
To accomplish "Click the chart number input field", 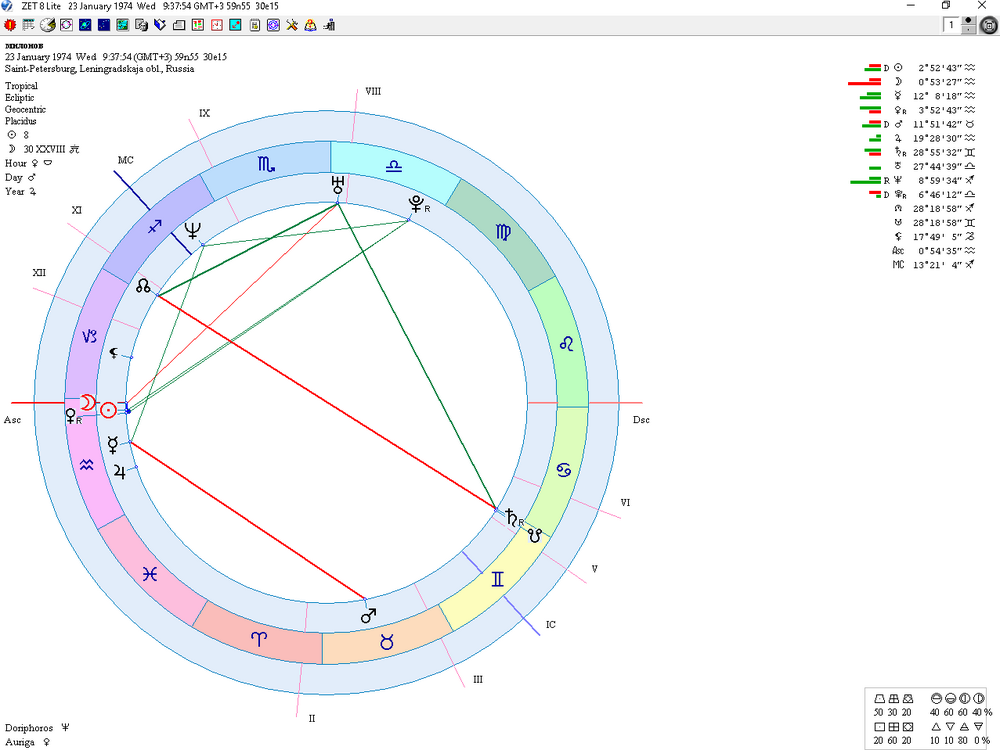I will (x=952, y=26).
